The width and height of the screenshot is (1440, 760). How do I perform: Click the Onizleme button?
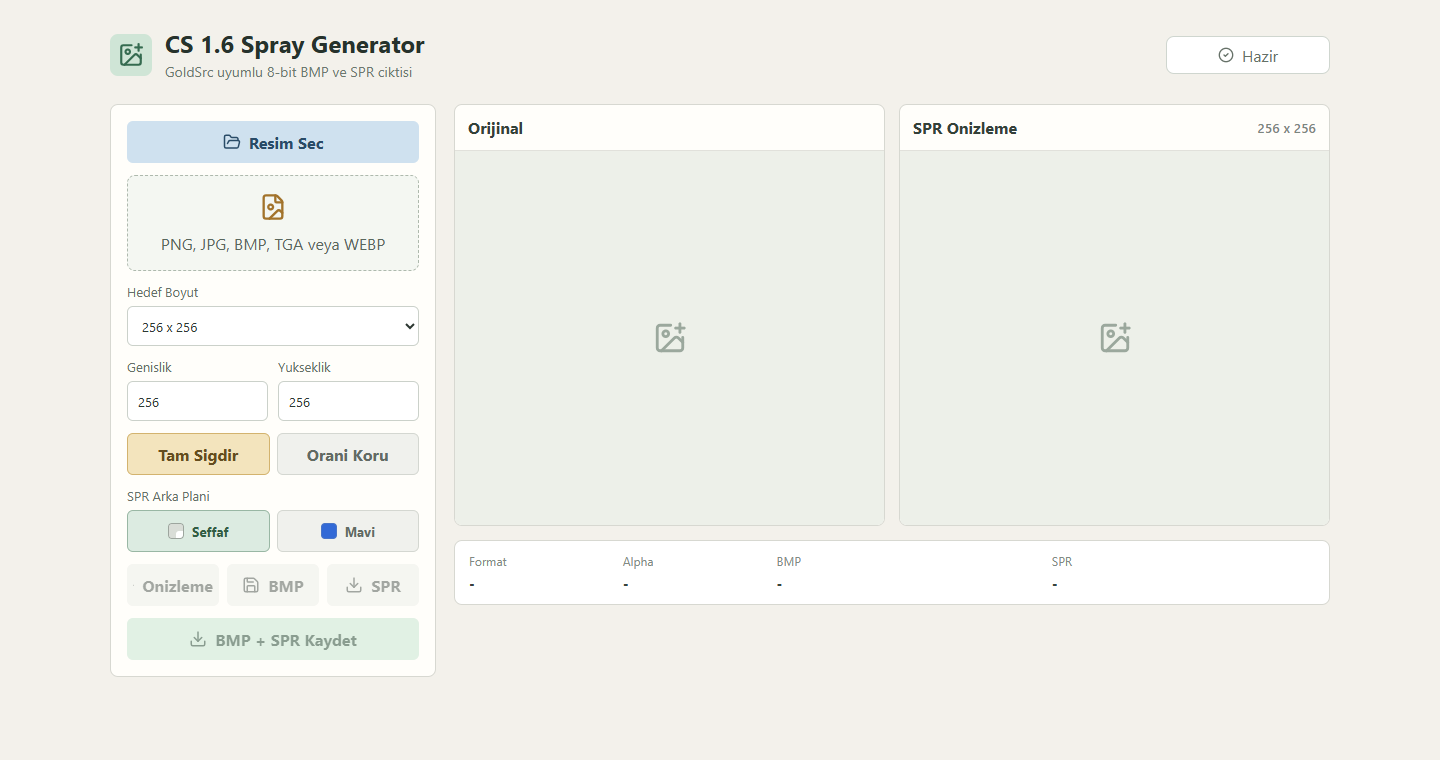click(173, 585)
